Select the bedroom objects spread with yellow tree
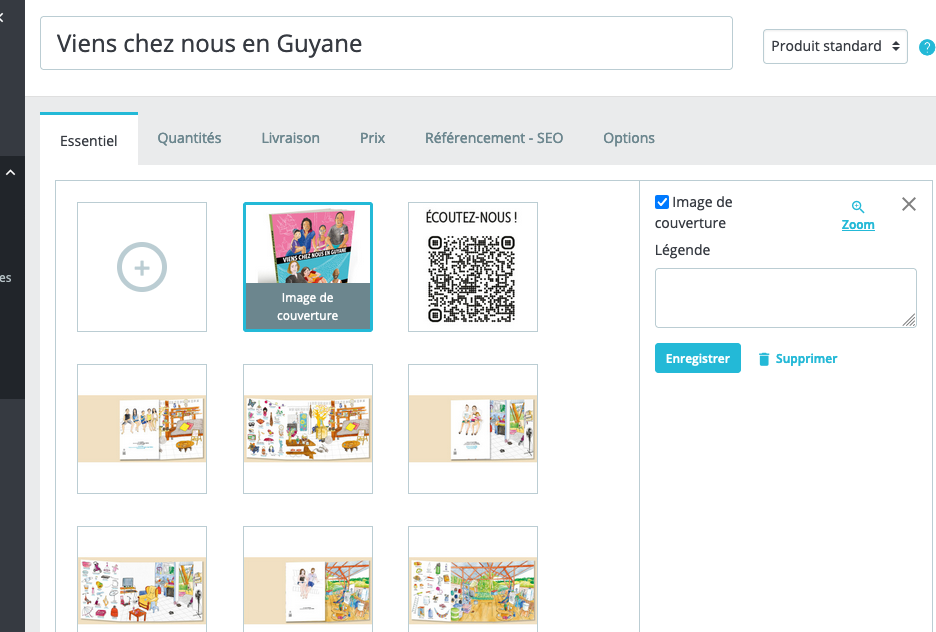The height and width of the screenshot is (632, 936). (308, 429)
